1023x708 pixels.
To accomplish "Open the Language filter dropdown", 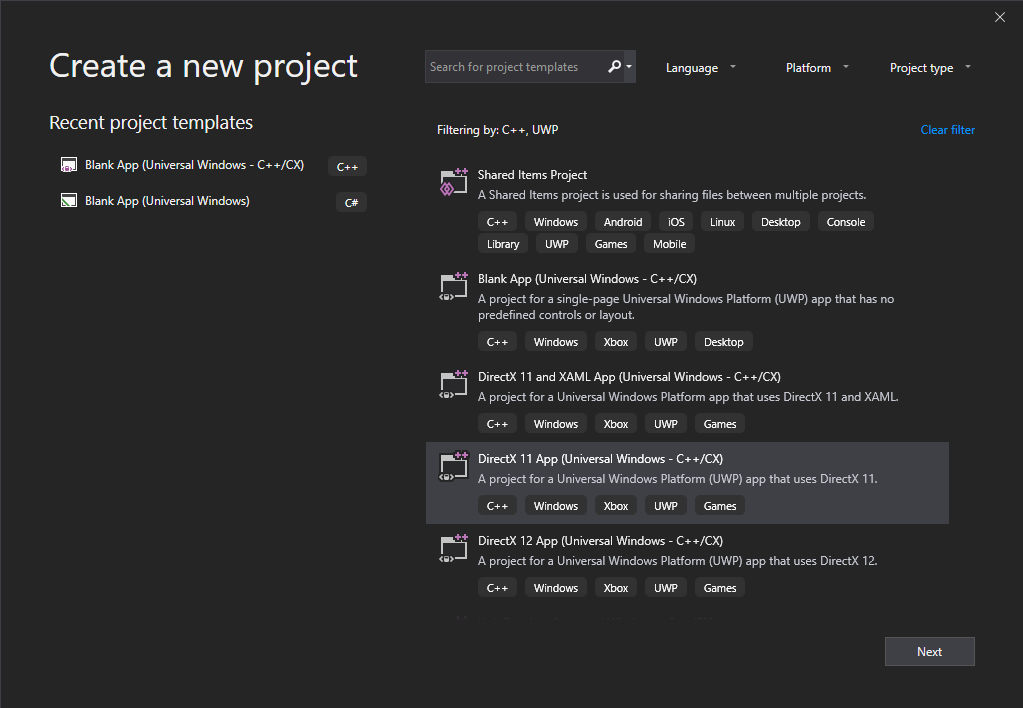I will tap(701, 68).
